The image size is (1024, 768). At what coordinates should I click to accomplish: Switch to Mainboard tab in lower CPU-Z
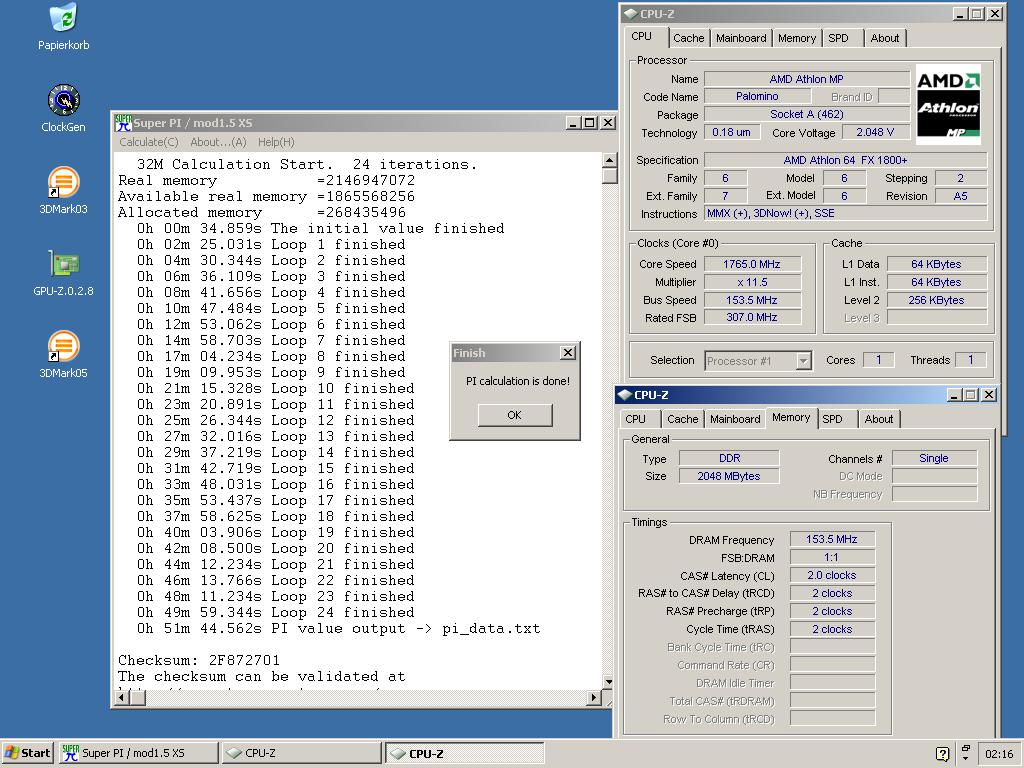tap(735, 419)
